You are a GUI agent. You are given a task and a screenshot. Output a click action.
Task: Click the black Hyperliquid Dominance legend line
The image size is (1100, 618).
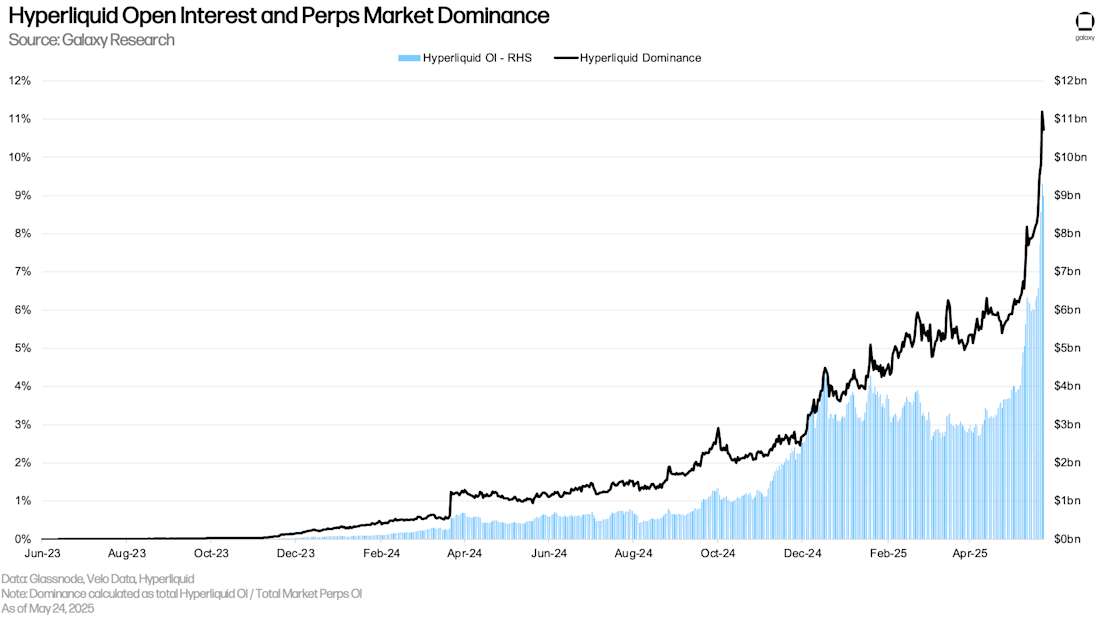point(565,58)
